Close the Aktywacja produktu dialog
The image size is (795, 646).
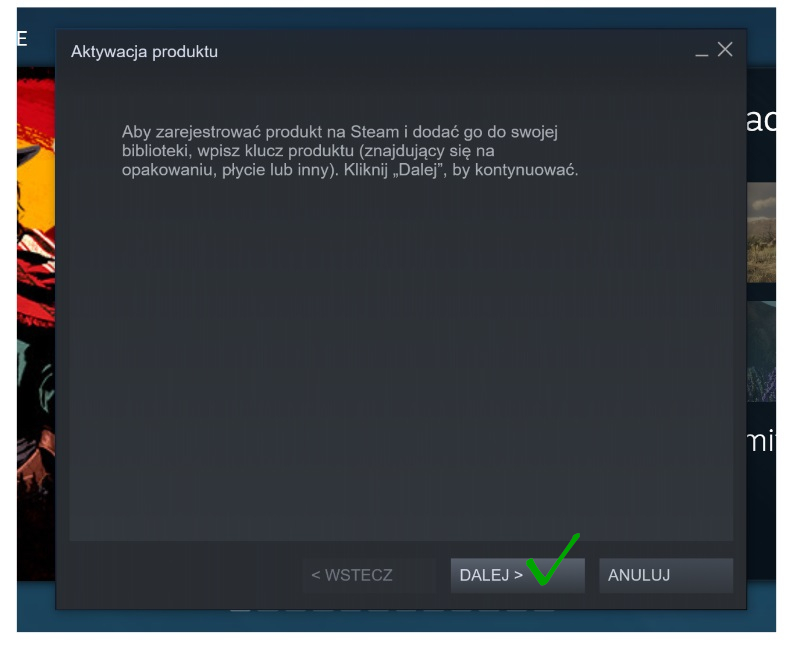[725, 49]
